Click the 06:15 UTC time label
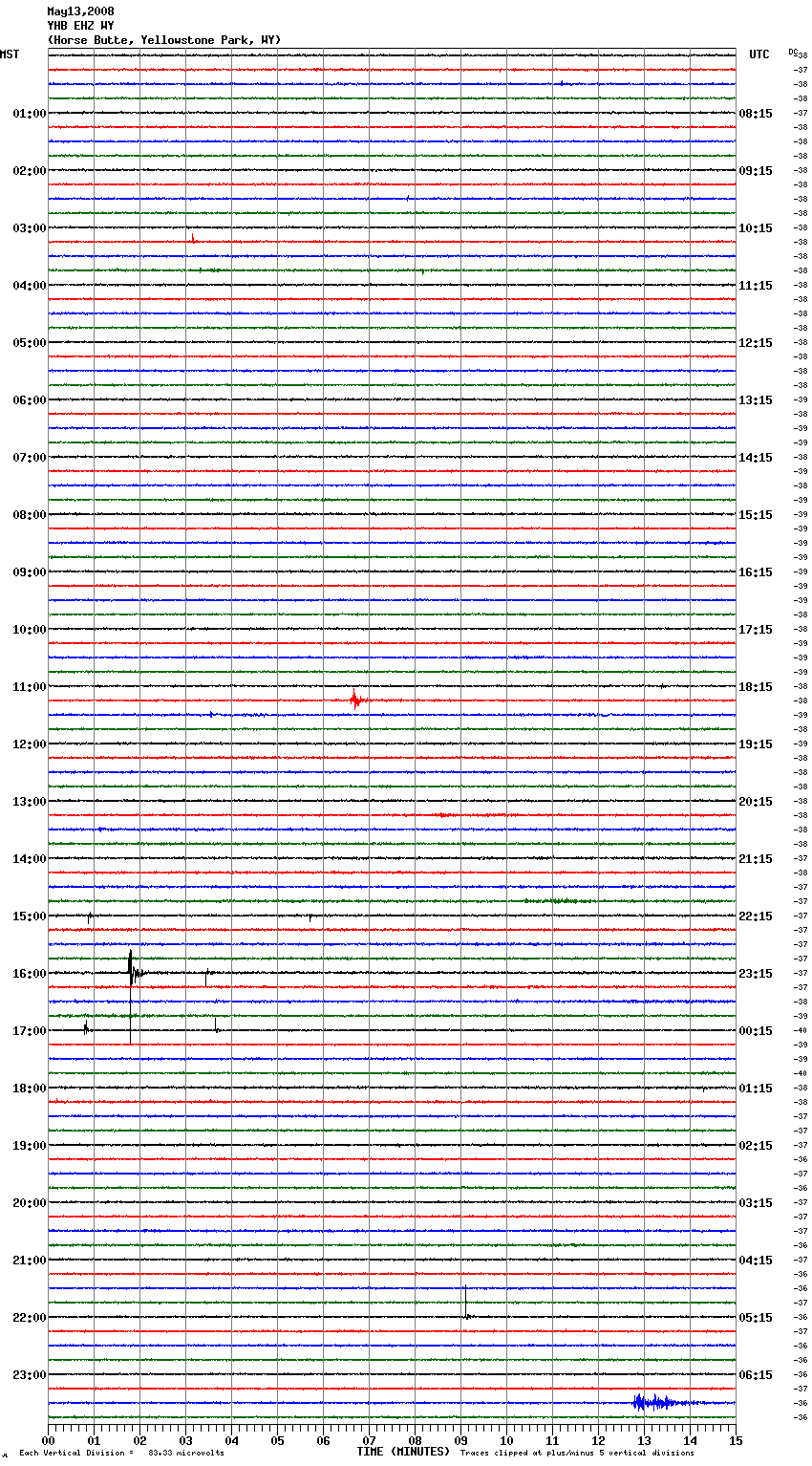812x1466 pixels. coord(756,1375)
